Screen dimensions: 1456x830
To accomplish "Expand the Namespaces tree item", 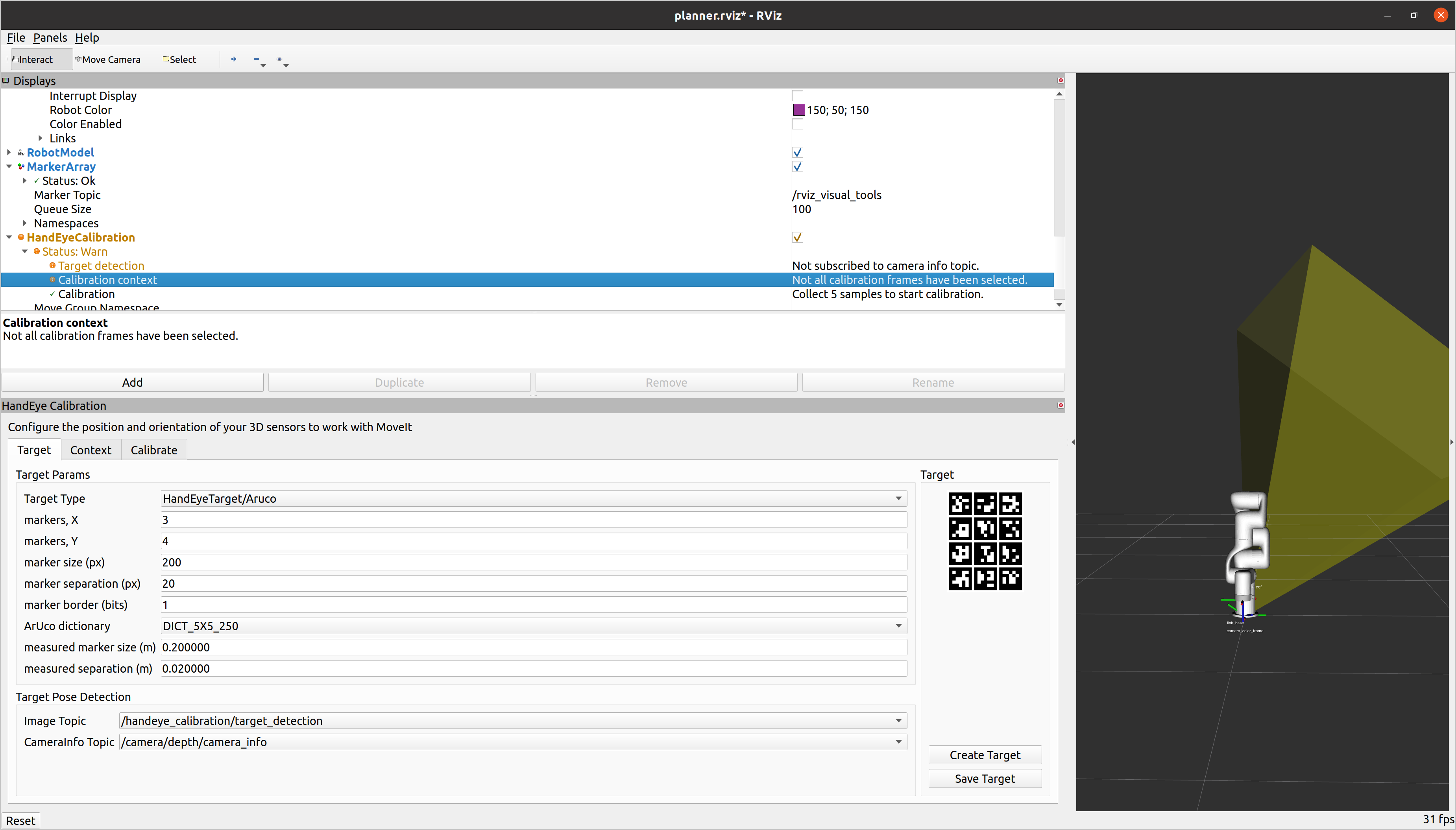I will pyautogui.click(x=24, y=223).
